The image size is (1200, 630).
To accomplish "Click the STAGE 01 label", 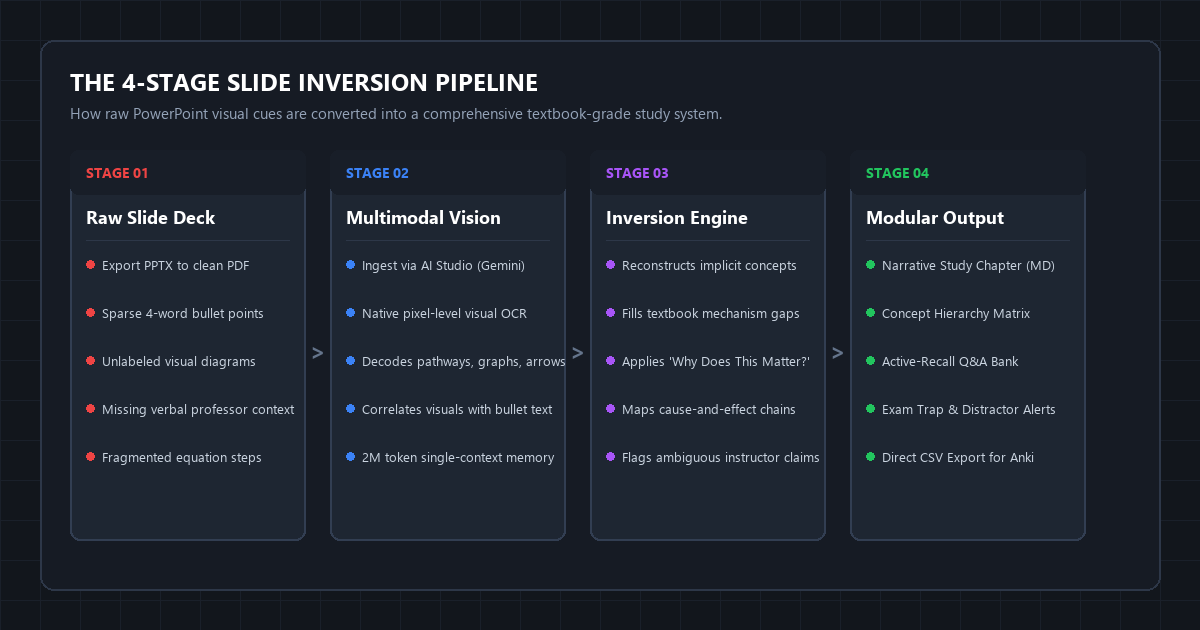I will pyautogui.click(x=117, y=173).
